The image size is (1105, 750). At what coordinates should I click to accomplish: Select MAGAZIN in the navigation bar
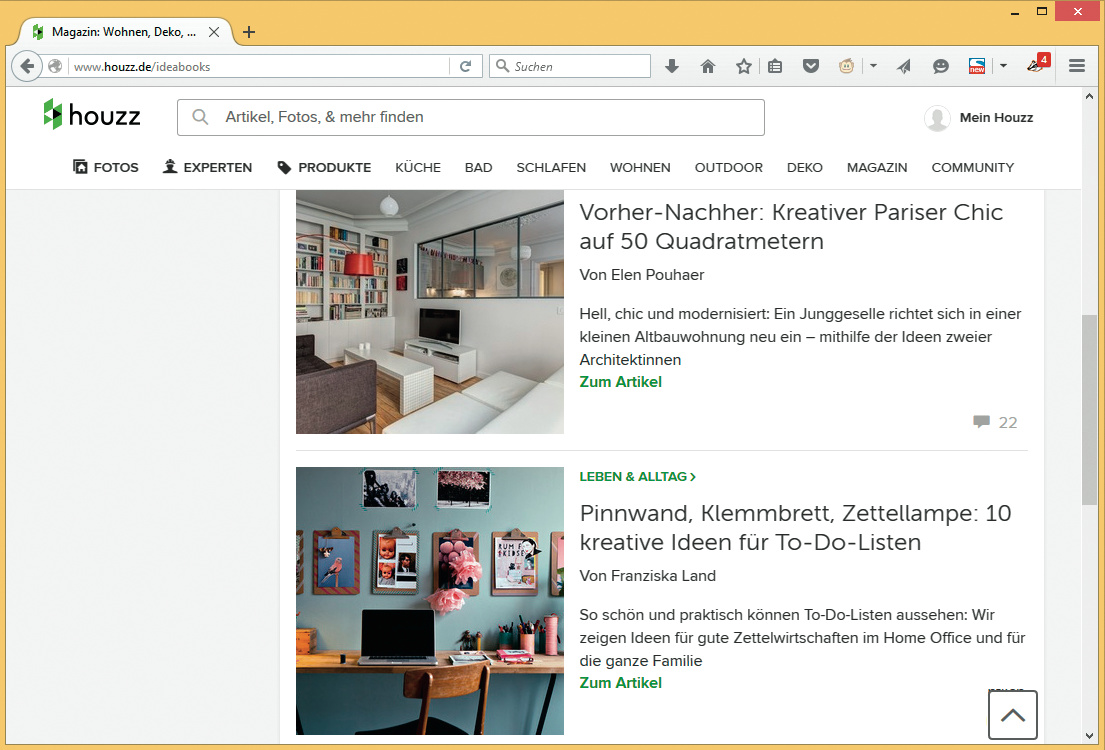point(877,168)
